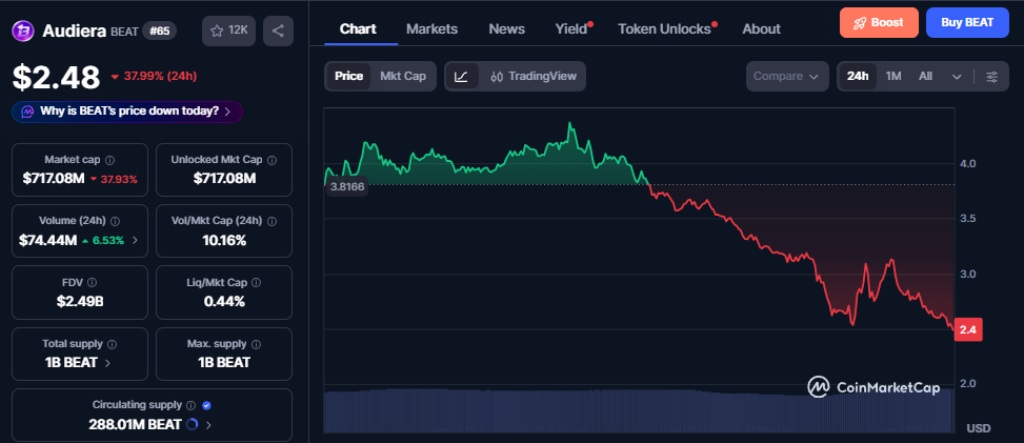Click the Buy BEAT button
This screenshot has height=443, width=1024.
[x=967, y=23]
